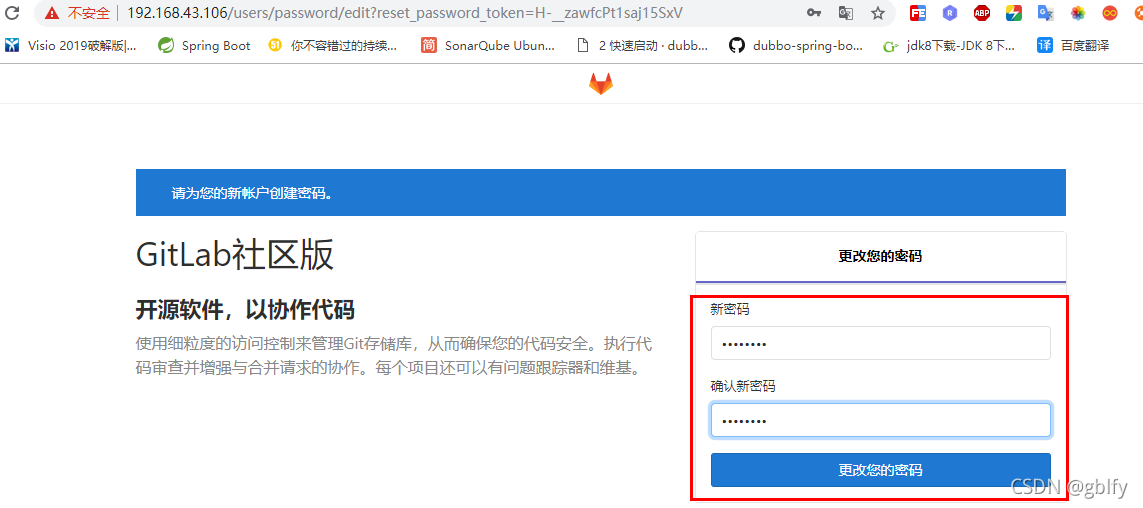Select the 更改您的密码 tab header
Image resolution: width=1143 pixels, height=508 pixels.
[881, 257]
